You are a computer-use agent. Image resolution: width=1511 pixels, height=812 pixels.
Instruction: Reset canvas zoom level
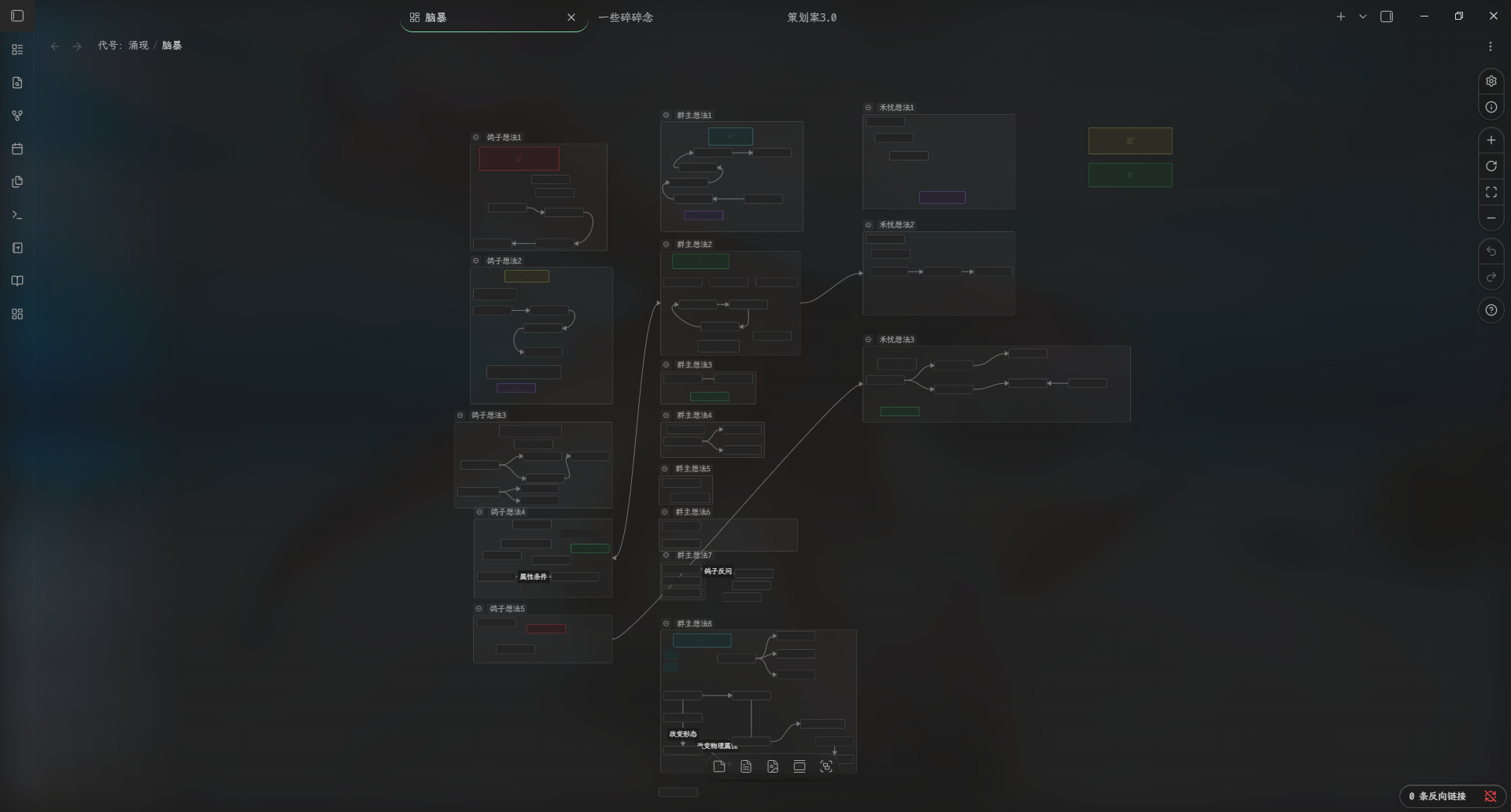[x=1491, y=166]
